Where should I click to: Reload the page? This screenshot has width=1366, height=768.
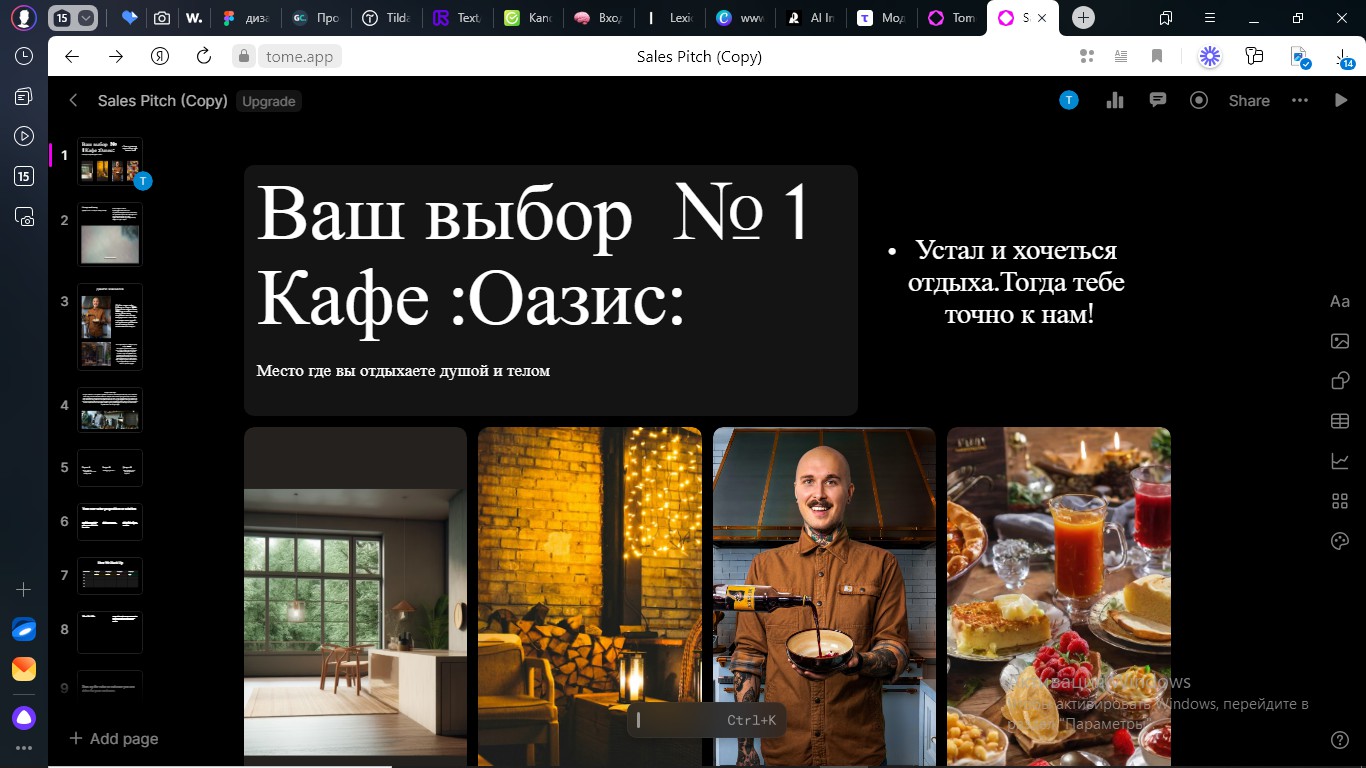(x=204, y=56)
